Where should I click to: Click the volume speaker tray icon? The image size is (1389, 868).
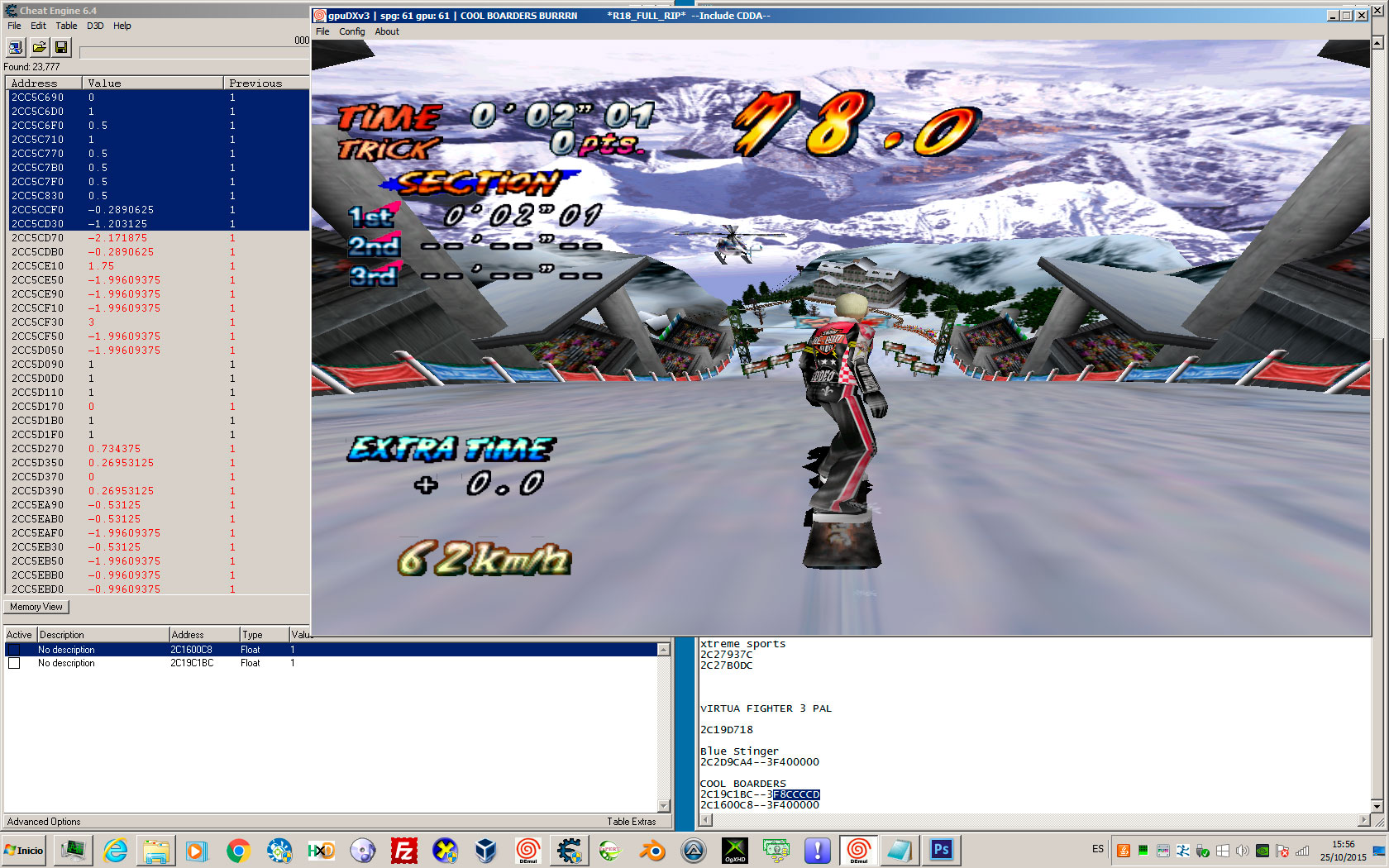click(x=1243, y=851)
